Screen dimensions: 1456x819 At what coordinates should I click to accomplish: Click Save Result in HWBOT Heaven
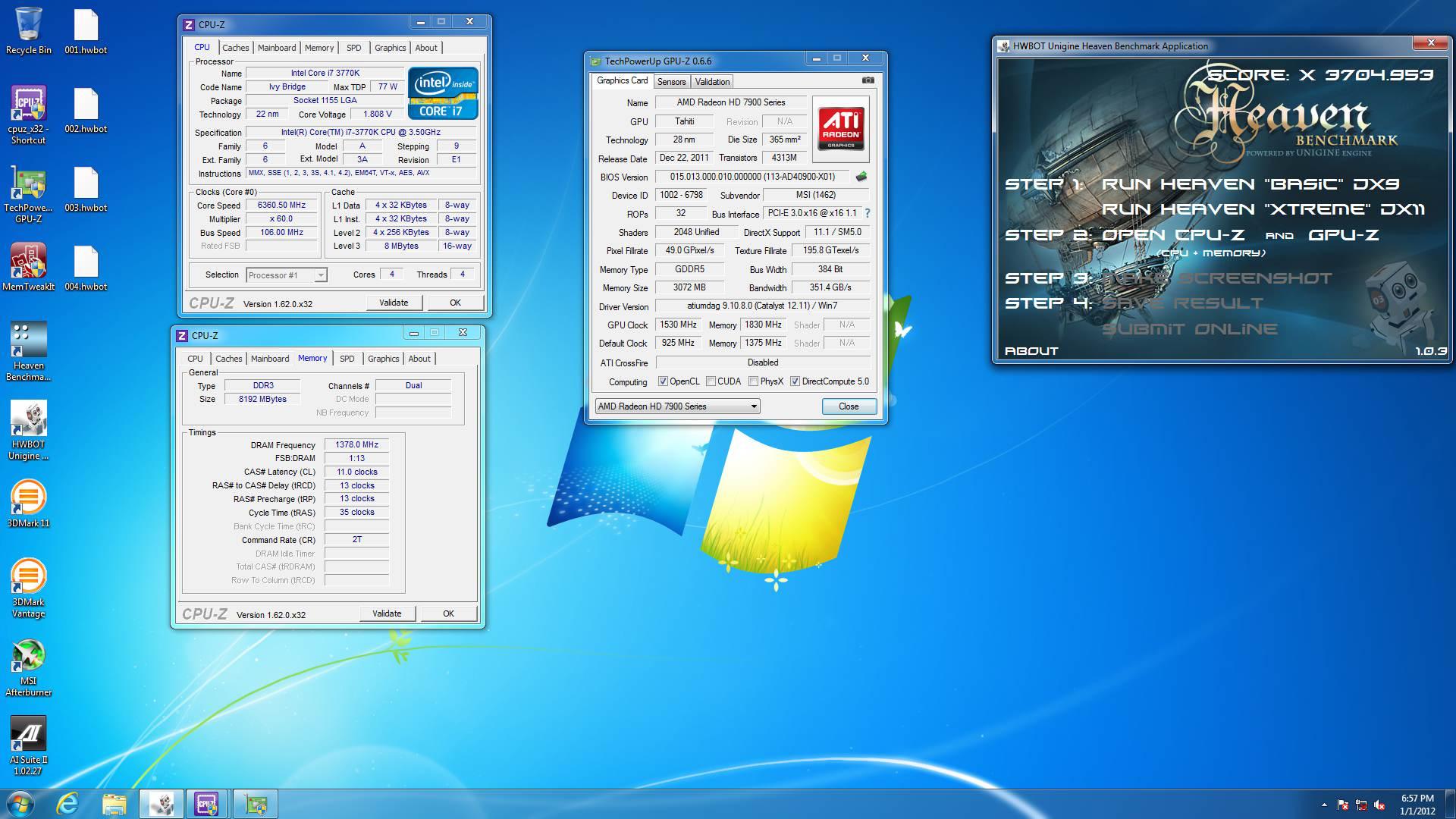pos(1183,303)
